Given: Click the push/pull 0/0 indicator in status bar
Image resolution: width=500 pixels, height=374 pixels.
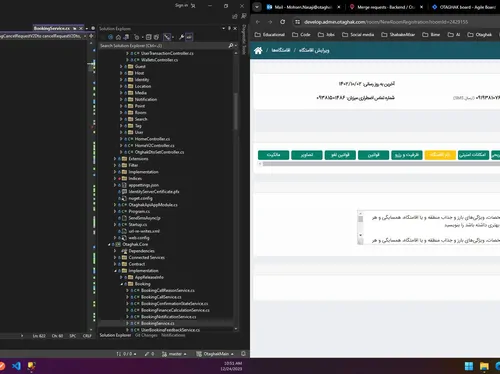Looking at the screenshot, I should pos(126,354).
